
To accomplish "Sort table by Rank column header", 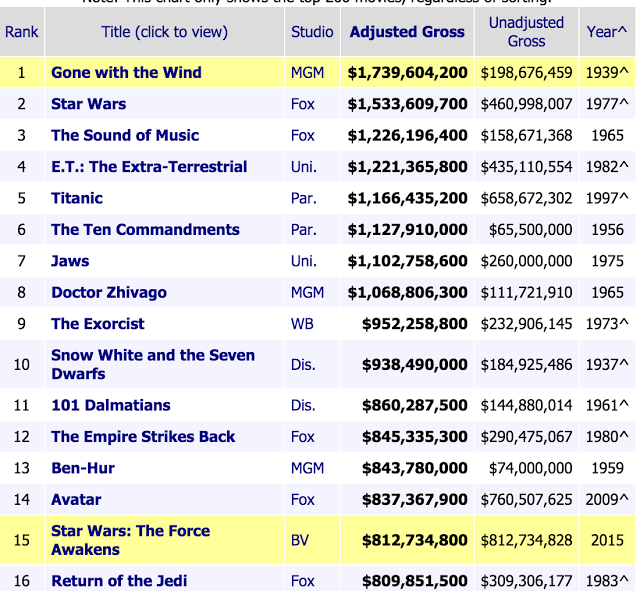I will click(21, 32).
